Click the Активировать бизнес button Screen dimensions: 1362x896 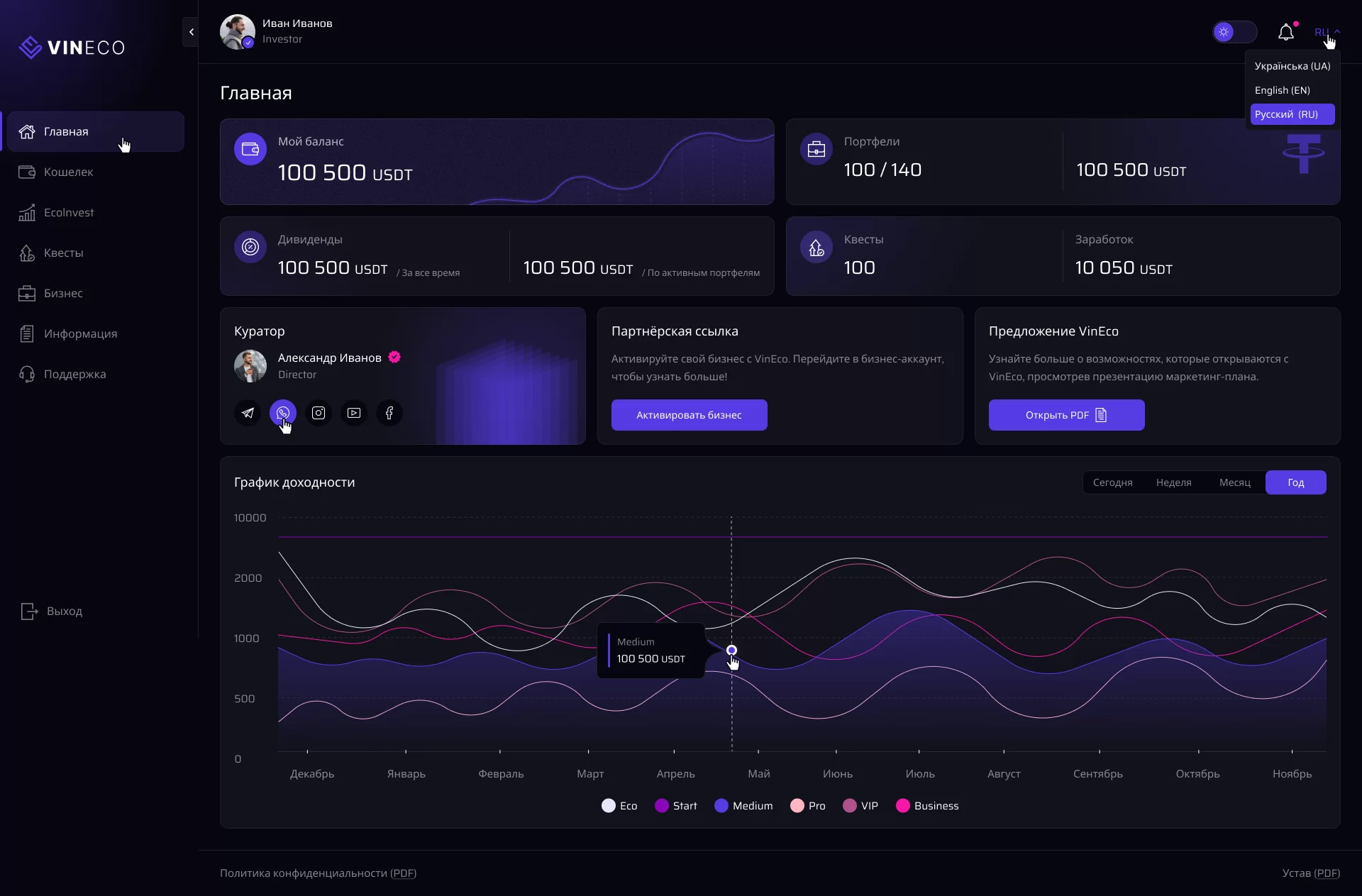[689, 415]
